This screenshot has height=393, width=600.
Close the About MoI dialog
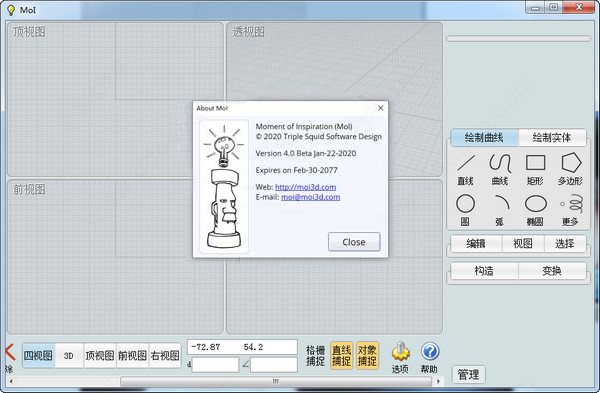[354, 242]
